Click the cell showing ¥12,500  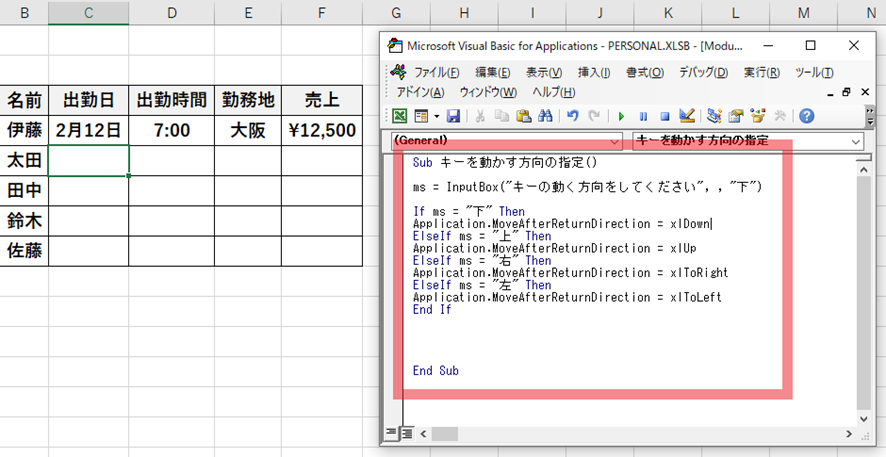[322, 130]
